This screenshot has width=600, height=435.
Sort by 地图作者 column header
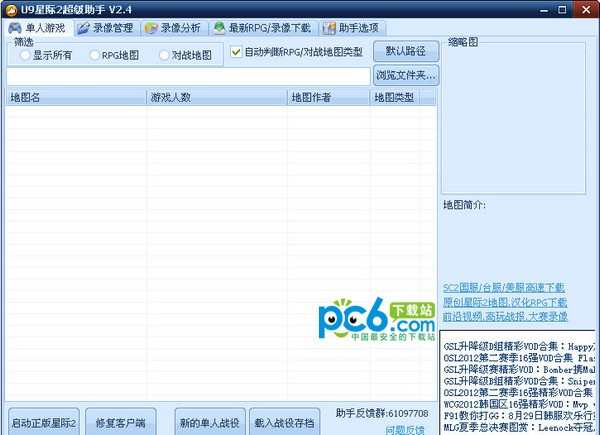(x=329, y=98)
